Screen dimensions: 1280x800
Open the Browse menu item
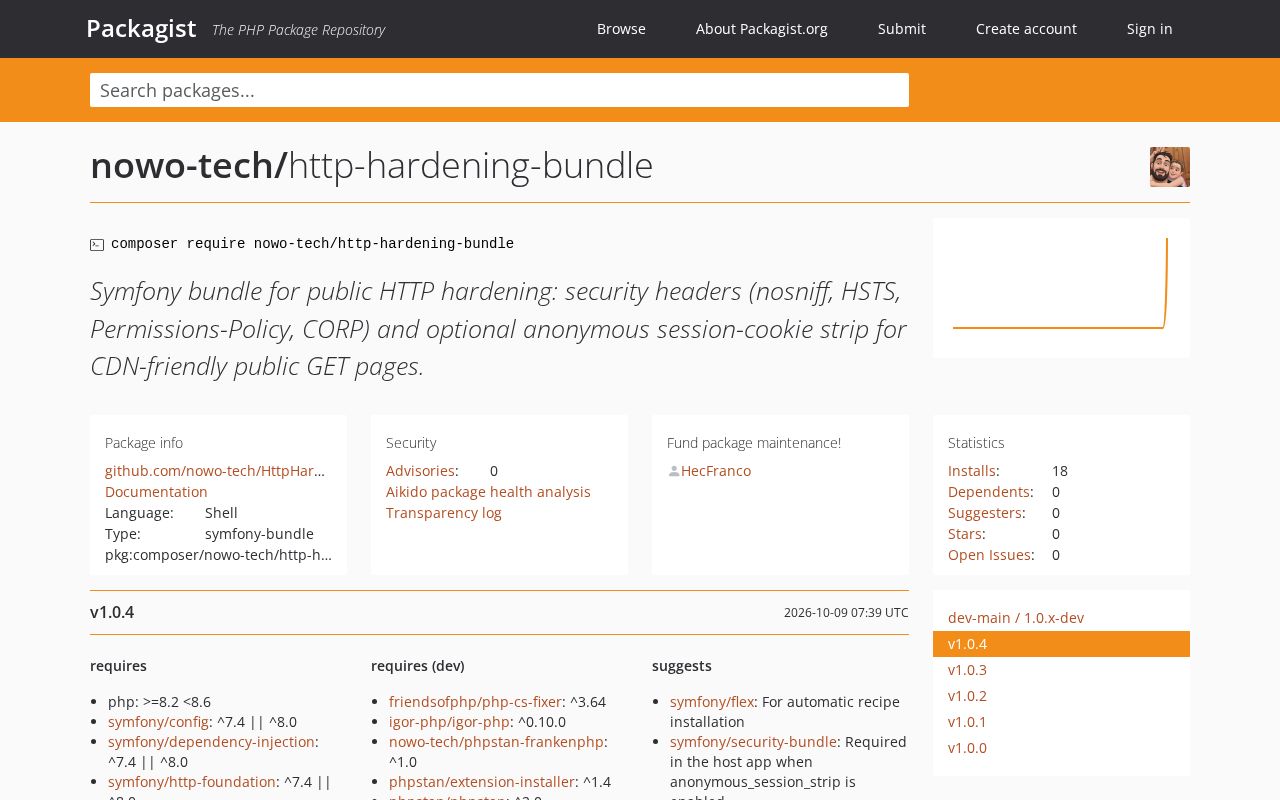(621, 29)
